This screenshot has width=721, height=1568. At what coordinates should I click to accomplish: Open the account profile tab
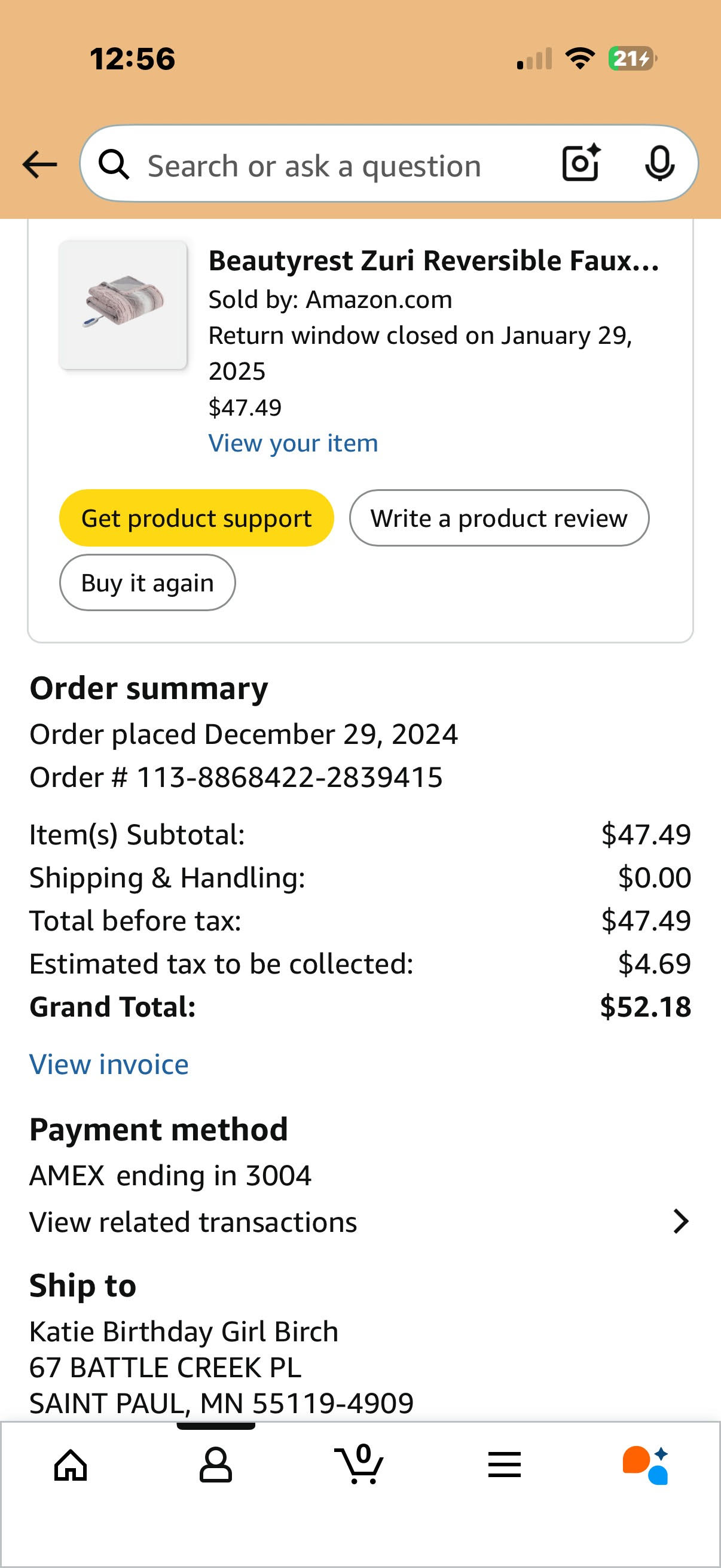(x=215, y=1465)
